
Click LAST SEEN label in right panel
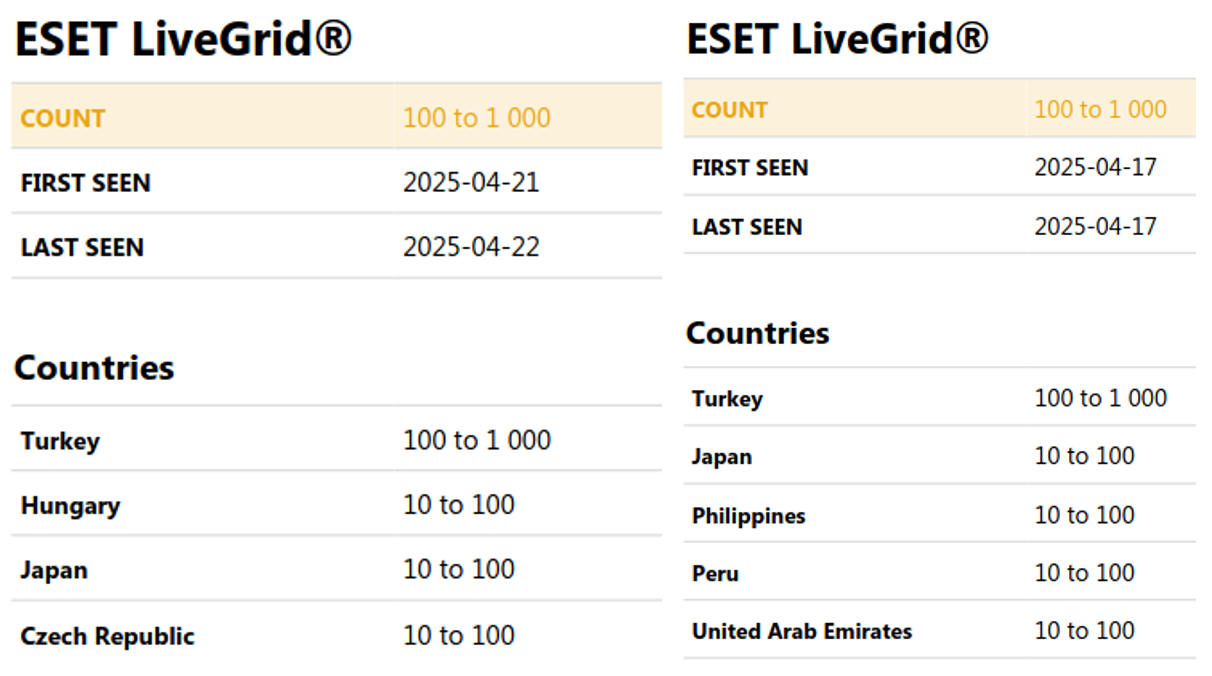tap(746, 227)
